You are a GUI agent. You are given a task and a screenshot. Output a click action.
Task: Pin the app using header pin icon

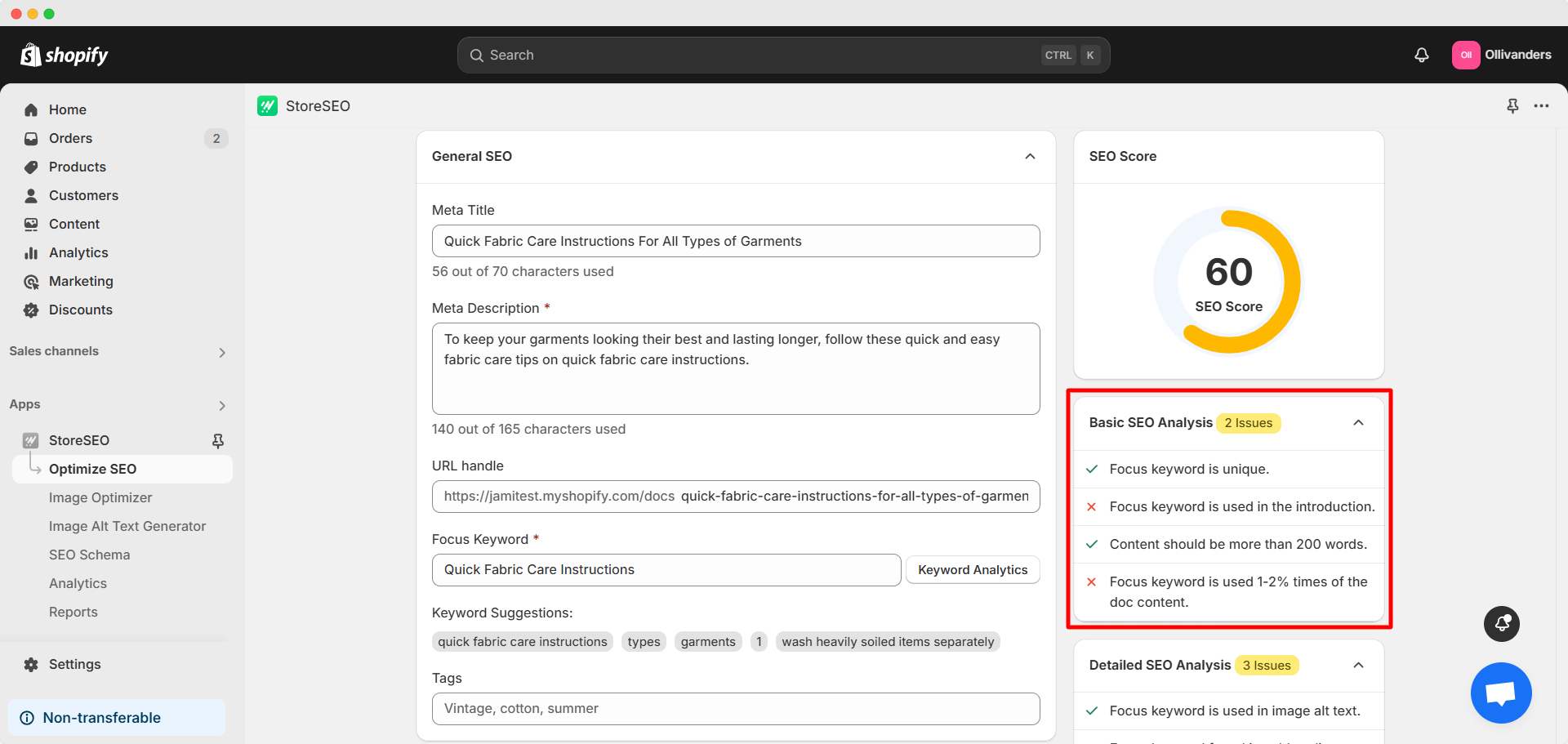(1512, 105)
